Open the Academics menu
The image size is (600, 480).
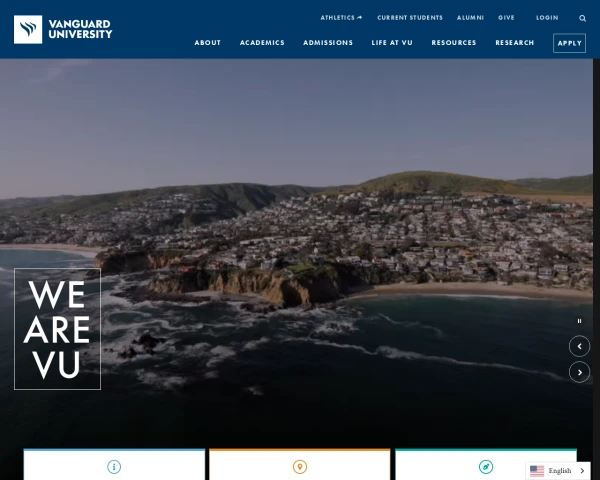point(262,43)
